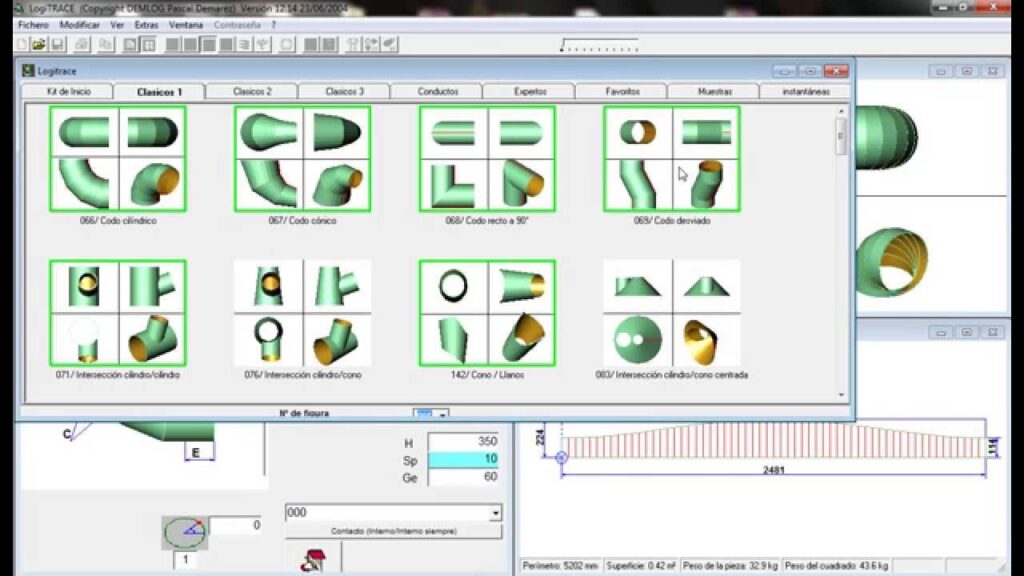Click Peso de la pieza 32.9 kg entry
The height and width of the screenshot is (576, 1024).
coord(730,566)
